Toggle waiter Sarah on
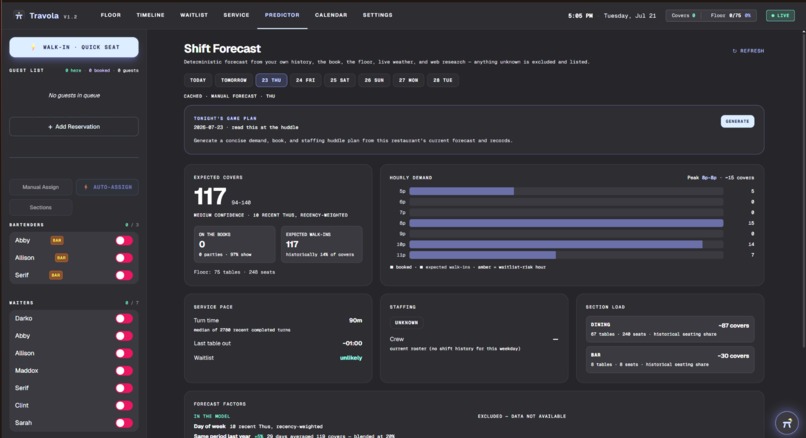 pos(124,423)
